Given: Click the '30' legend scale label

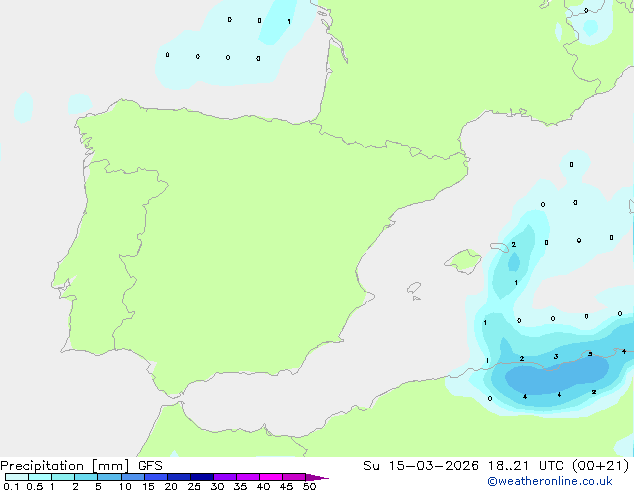Looking at the screenshot, I should 217,486.
